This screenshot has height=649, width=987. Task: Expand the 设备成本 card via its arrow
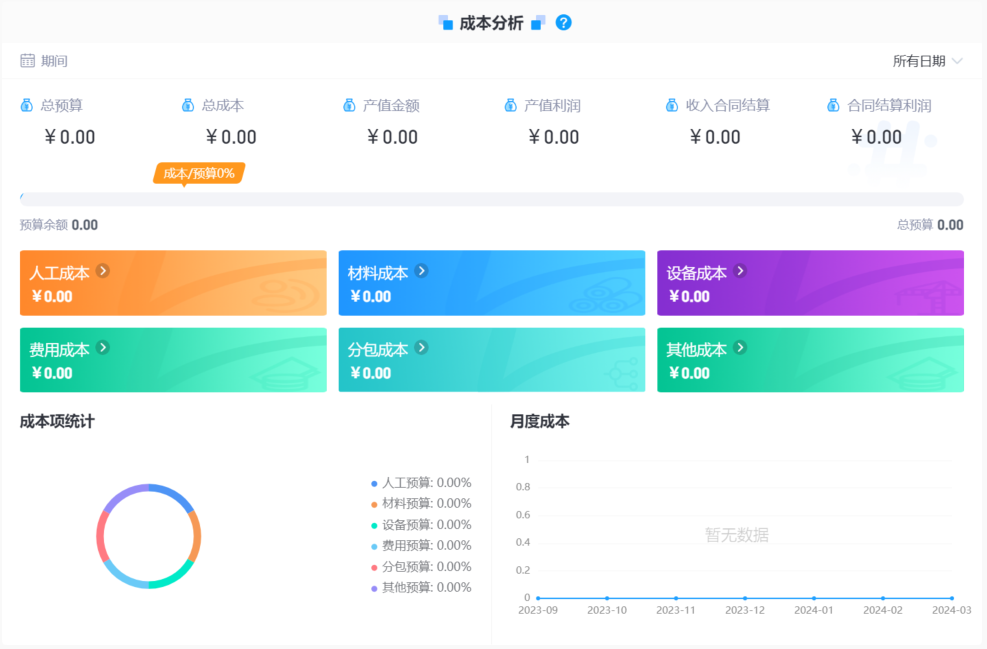tap(740, 270)
